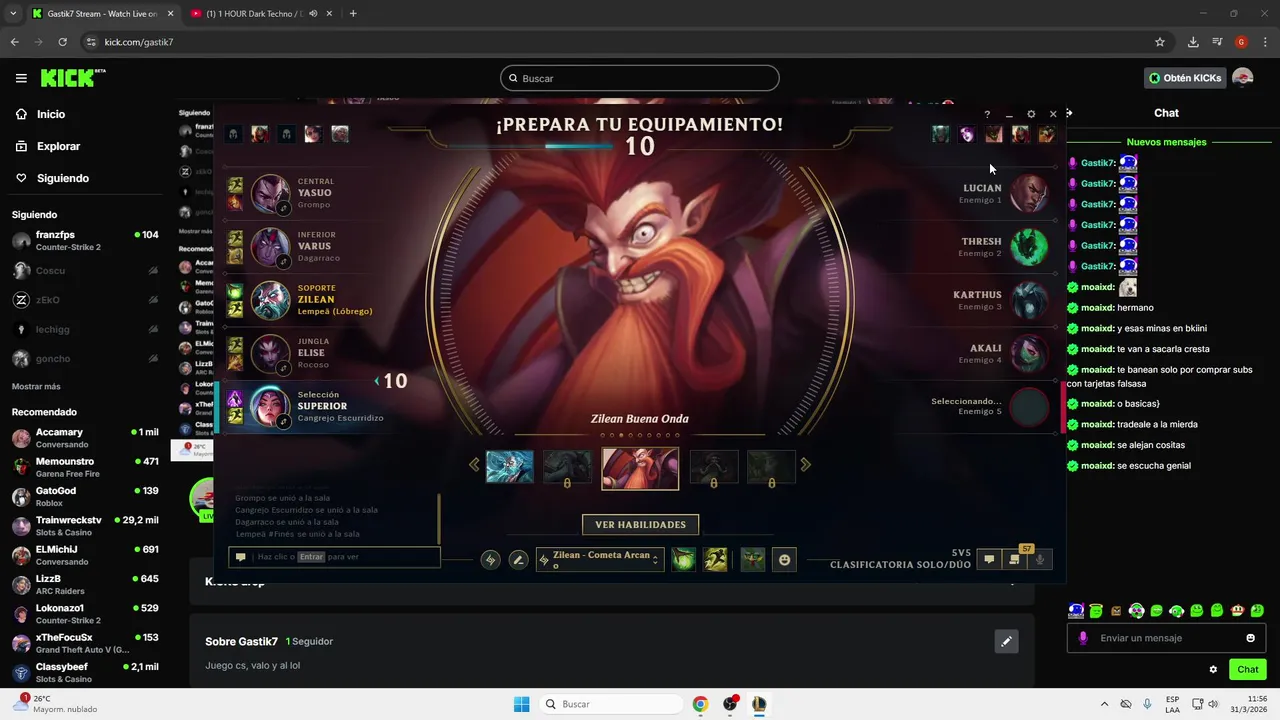Screen dimensions: 1280x720
Task: Click Varus's swap position icon
Action: click(x=283, y=261)
